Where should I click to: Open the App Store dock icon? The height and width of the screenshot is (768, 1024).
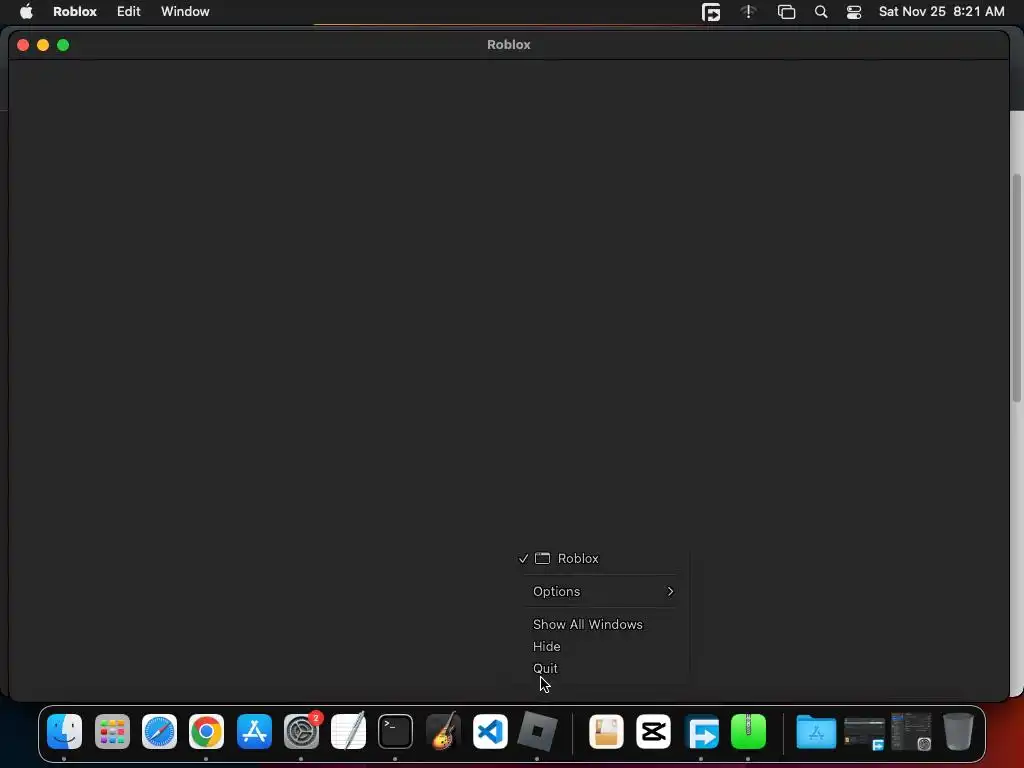click(x=254, y=731)
